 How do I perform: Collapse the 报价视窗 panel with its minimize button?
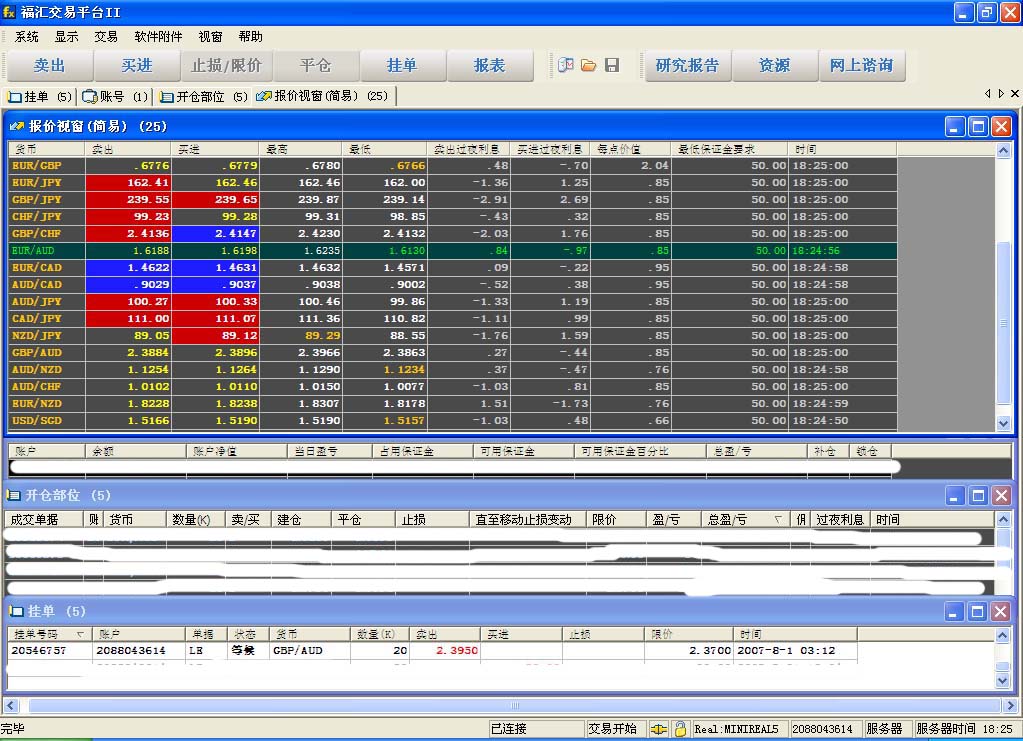[x=953, y=126]
